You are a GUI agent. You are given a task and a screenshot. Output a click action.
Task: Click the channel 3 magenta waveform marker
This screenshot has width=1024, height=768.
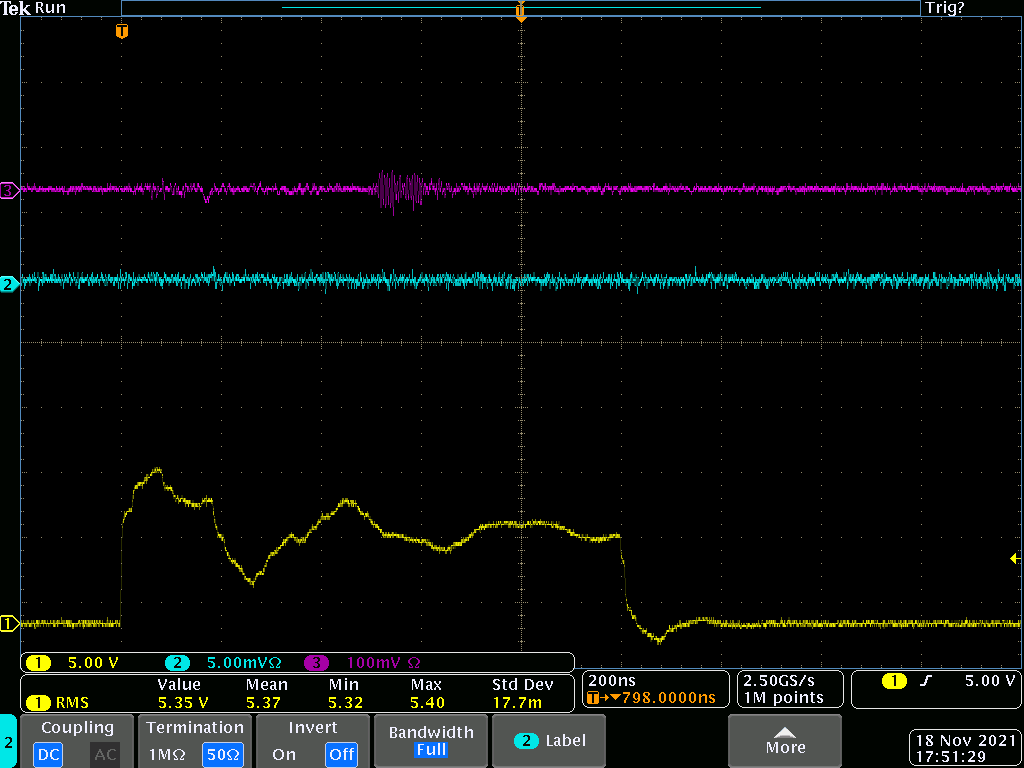9,190
